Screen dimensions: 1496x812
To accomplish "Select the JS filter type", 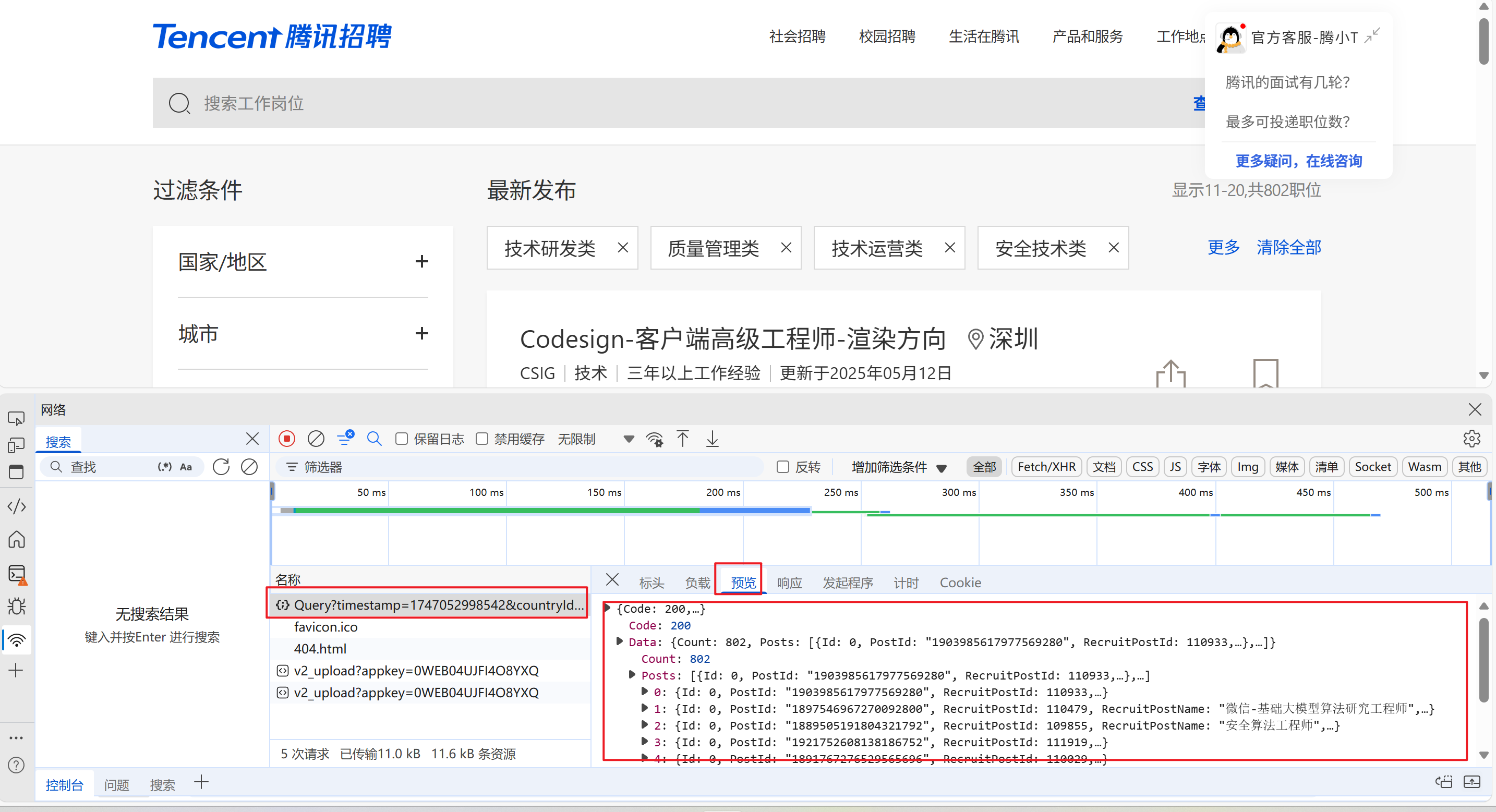I will (x=1175, y=467).
